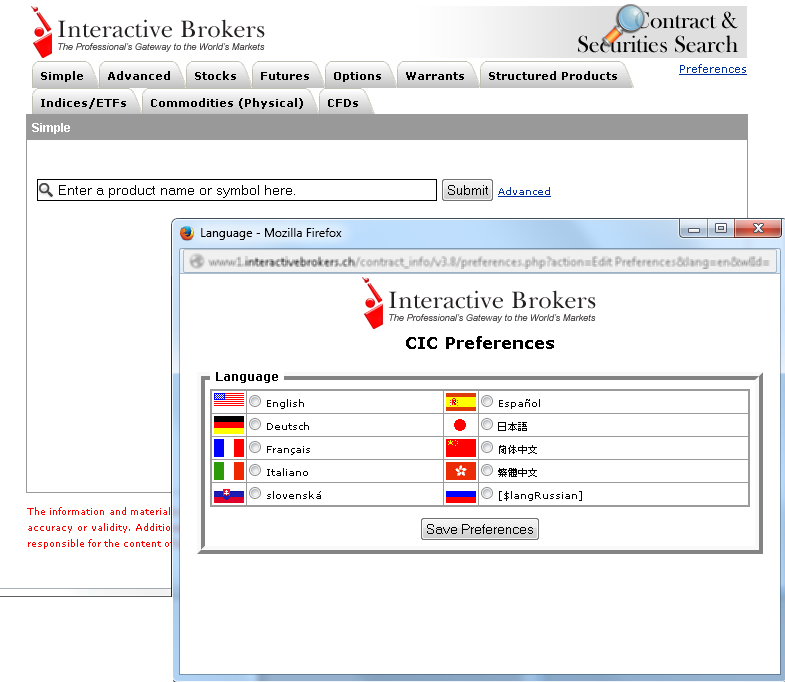This screenshot has width=785, height=682.
Task: Open the Stocks tab
Action: (x=215, y=75)
